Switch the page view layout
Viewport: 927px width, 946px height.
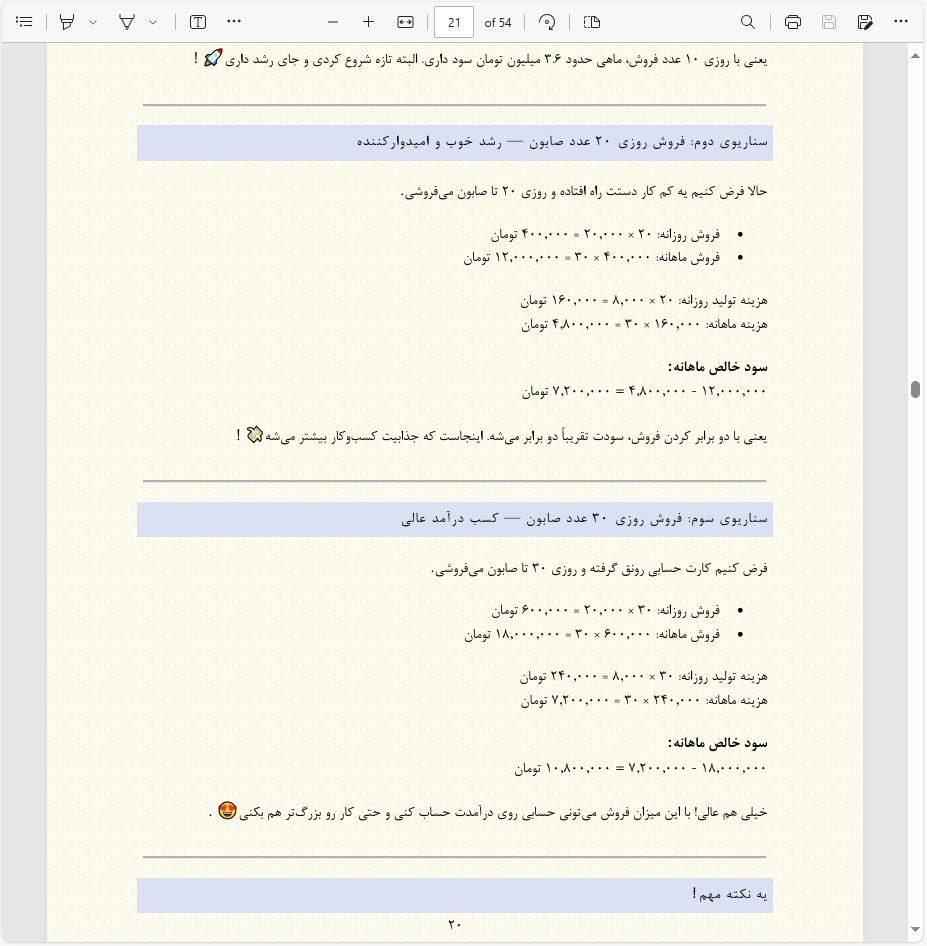pyautogui.click(x=590, y=22)
